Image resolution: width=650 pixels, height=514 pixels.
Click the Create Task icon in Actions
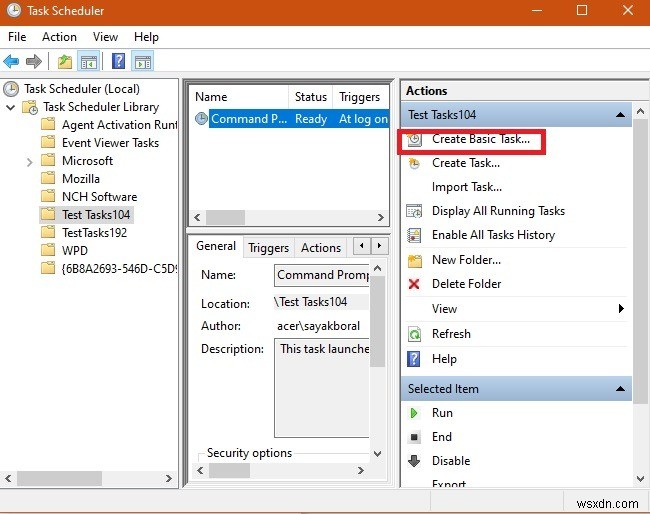tap(414, 163)
